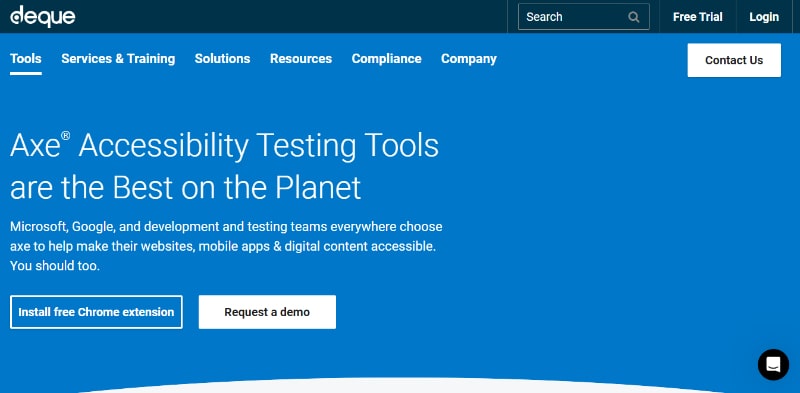Screen dimensions: 800x393
Task: Open the Solutions menu
Action: coord(222,59)
